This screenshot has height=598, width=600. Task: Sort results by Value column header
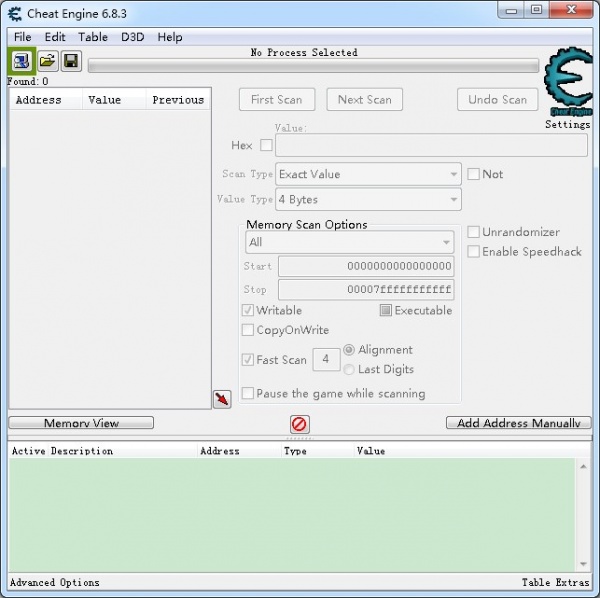click(x=114, y=100)
